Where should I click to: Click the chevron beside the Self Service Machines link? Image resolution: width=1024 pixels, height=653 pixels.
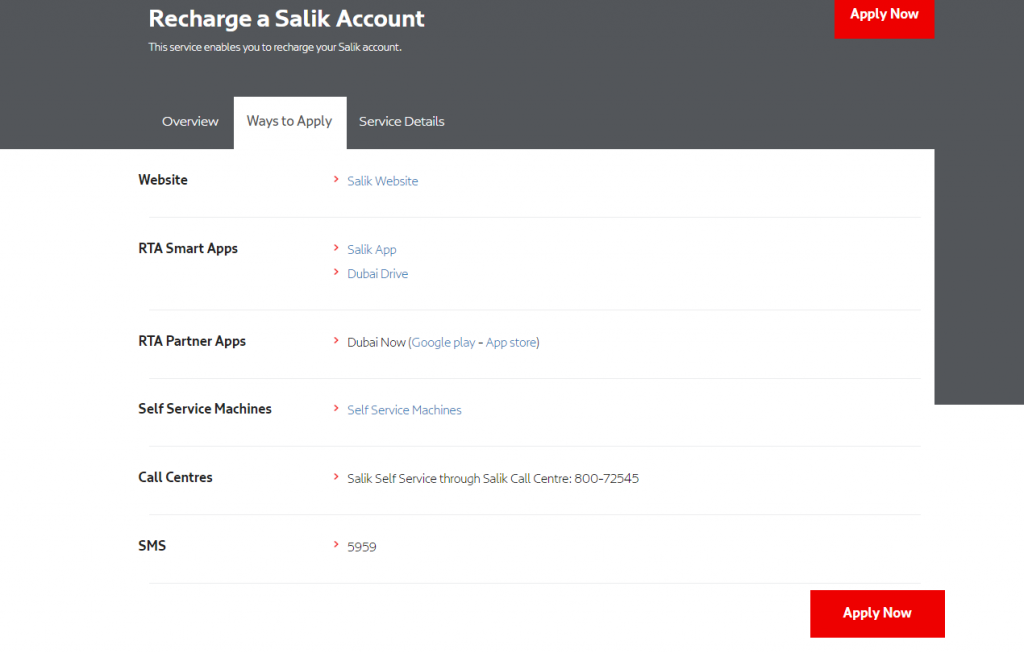[x=336, y=409]
